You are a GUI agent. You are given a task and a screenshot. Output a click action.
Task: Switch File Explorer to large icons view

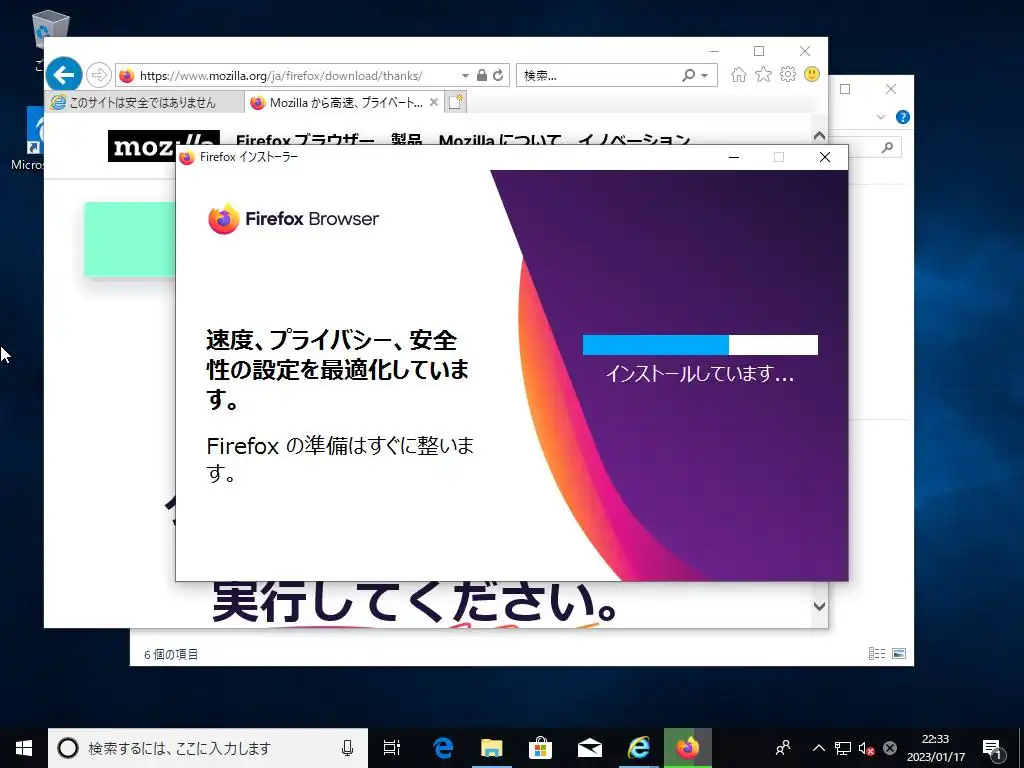[899, 653]
